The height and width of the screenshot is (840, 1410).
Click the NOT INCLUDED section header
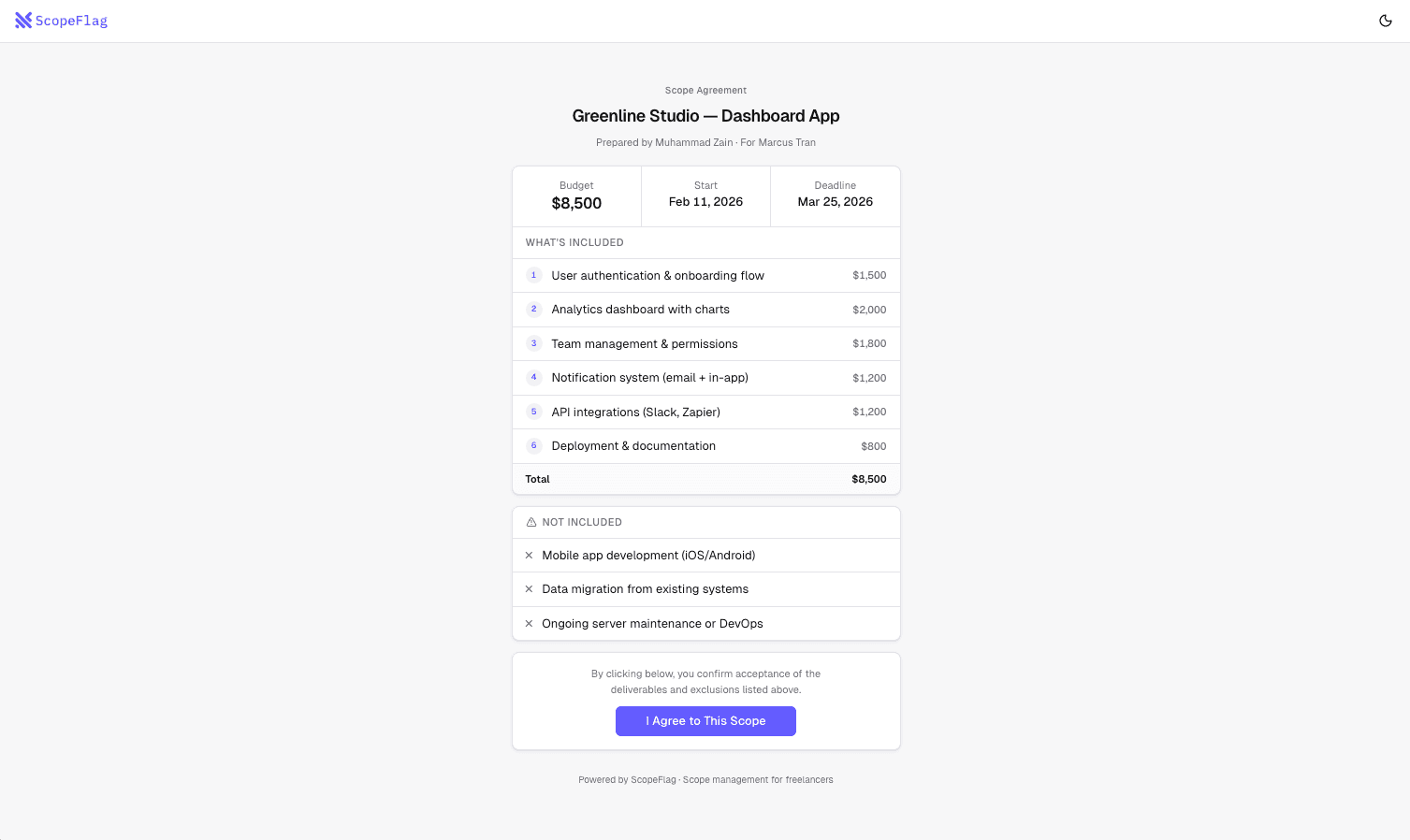click(x=582, y=522)
